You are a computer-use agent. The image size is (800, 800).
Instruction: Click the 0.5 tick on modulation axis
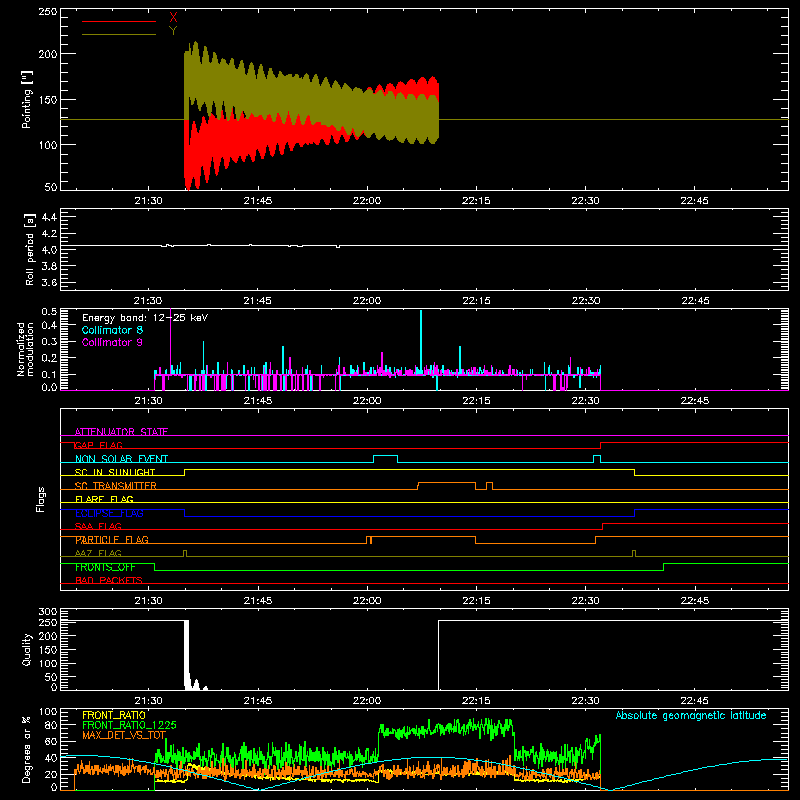[x=49, y=312]
